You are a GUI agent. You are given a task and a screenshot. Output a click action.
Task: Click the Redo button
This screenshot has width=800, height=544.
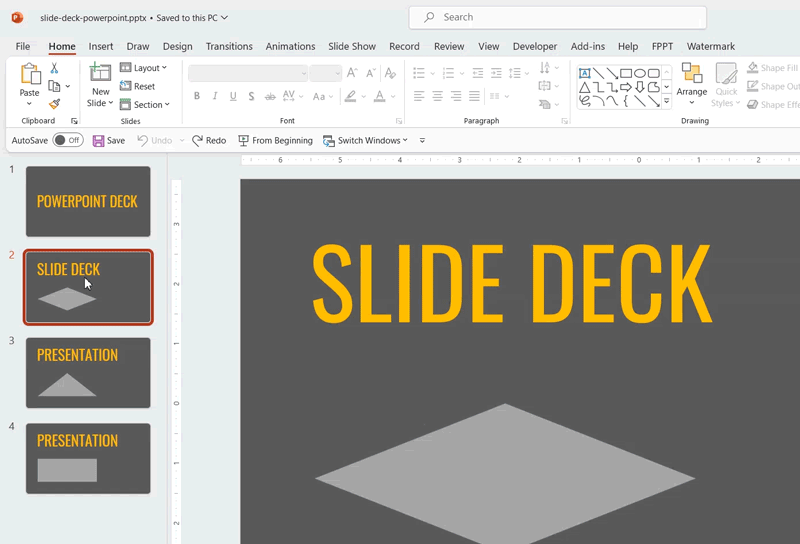pyautogui.click(x=209, y=140)
